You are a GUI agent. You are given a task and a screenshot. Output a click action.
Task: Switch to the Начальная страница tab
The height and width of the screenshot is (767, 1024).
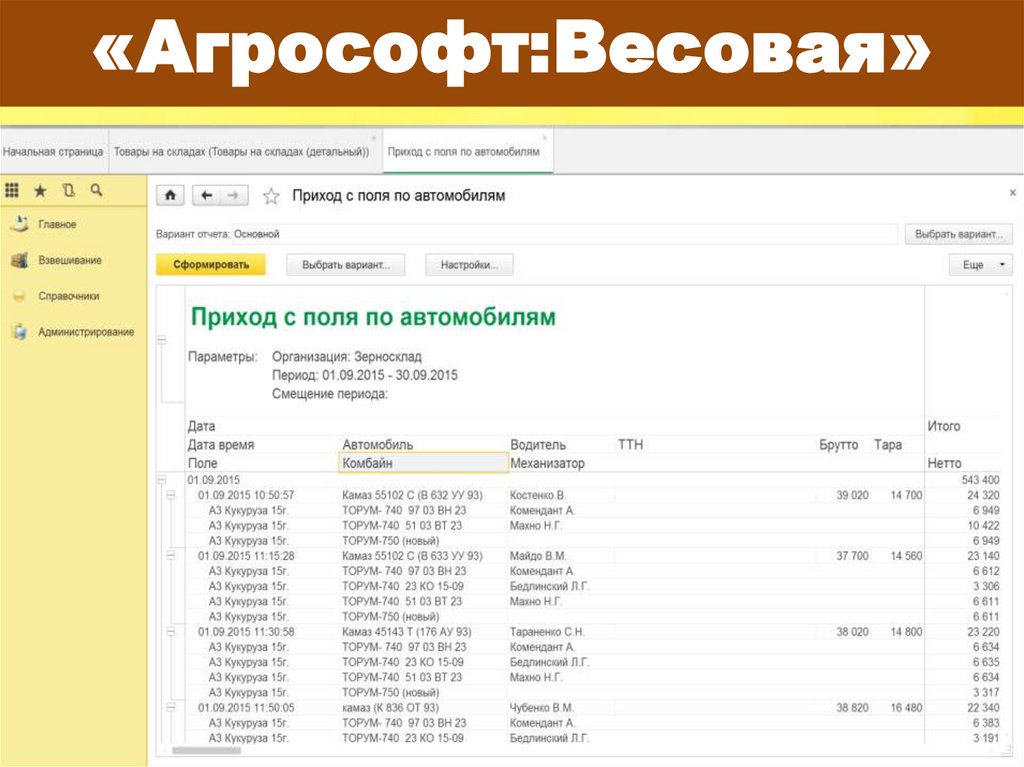point(53,152)
